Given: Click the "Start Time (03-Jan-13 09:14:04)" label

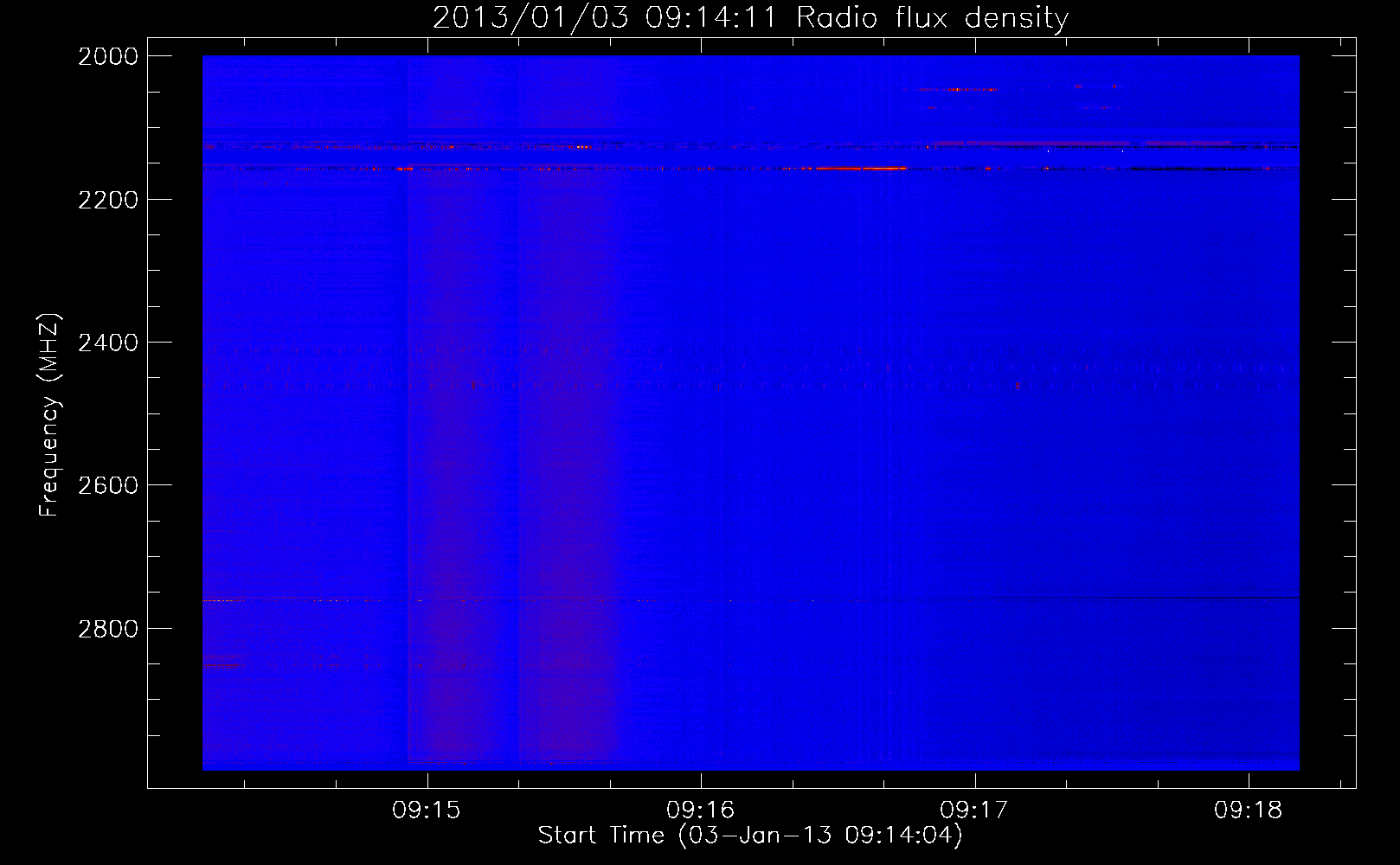Looking at the screenshot, I should tap(750, 836).
